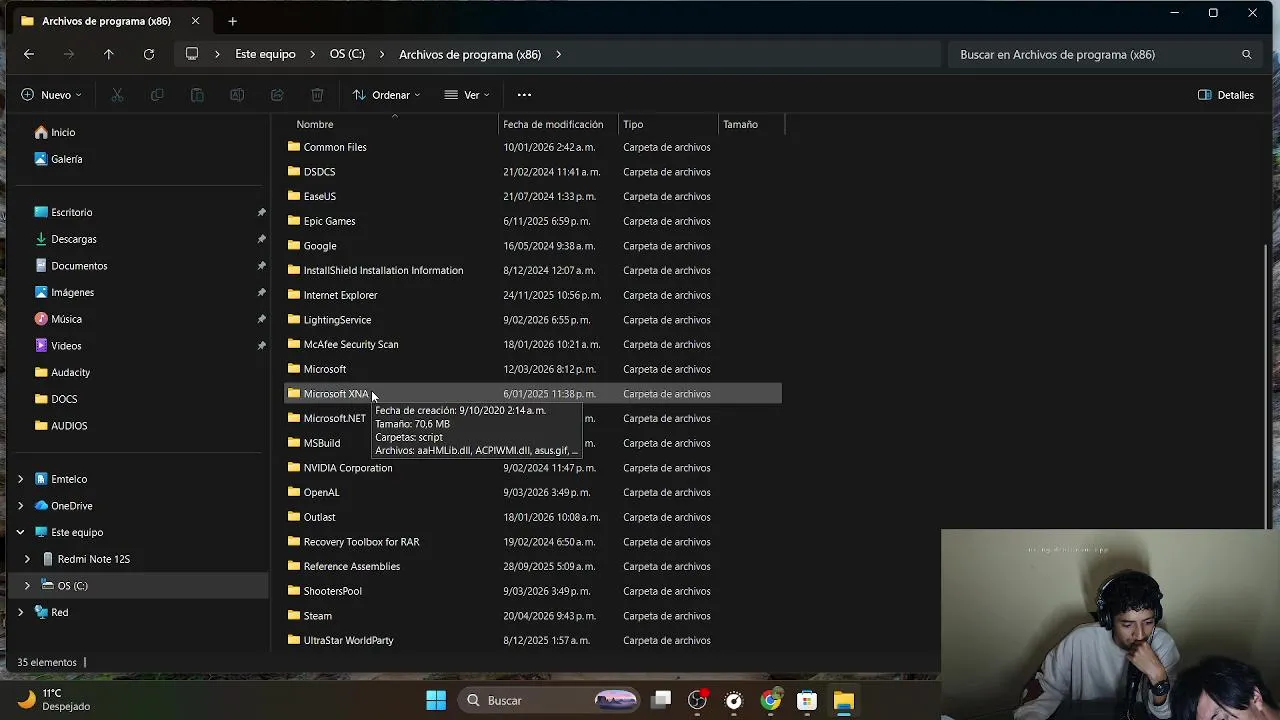The width and height of the screenshot is (1280, 720).
Task: Open Documentos in quick access
Action: click(79, 266)
